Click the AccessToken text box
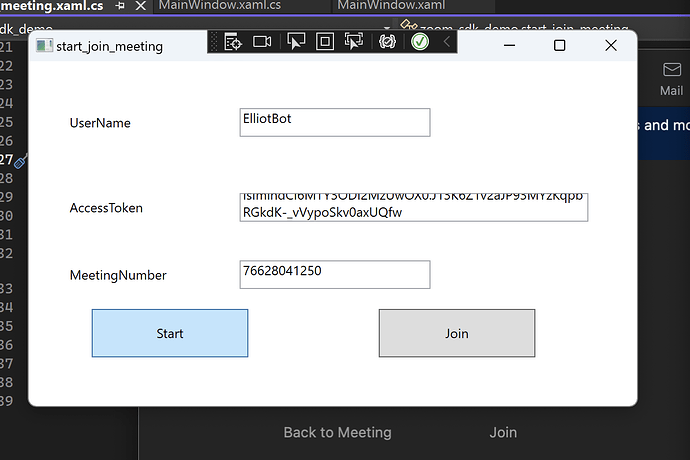 pos(414,207)
